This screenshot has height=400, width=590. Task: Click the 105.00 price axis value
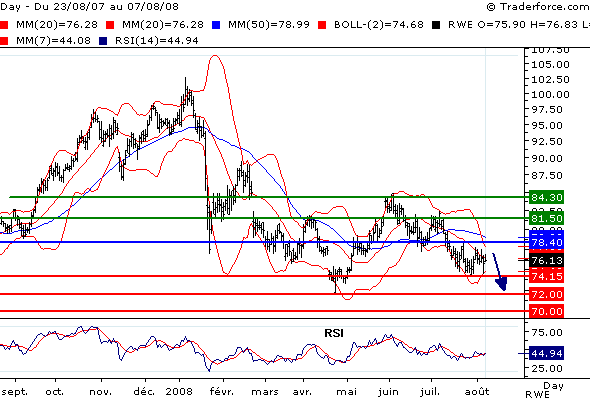550,65
